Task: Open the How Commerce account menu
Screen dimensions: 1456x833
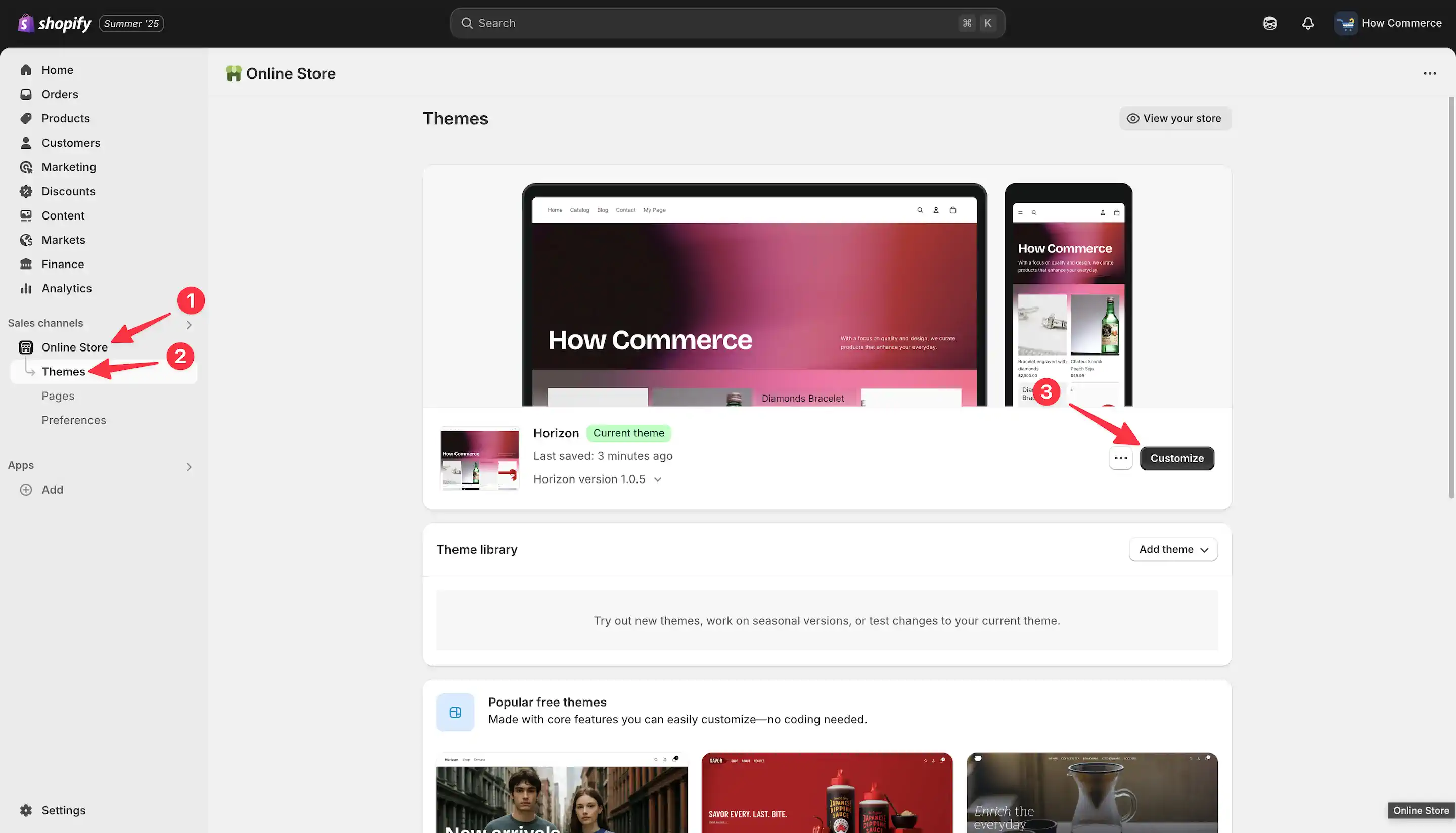Action: point(1389,23)
